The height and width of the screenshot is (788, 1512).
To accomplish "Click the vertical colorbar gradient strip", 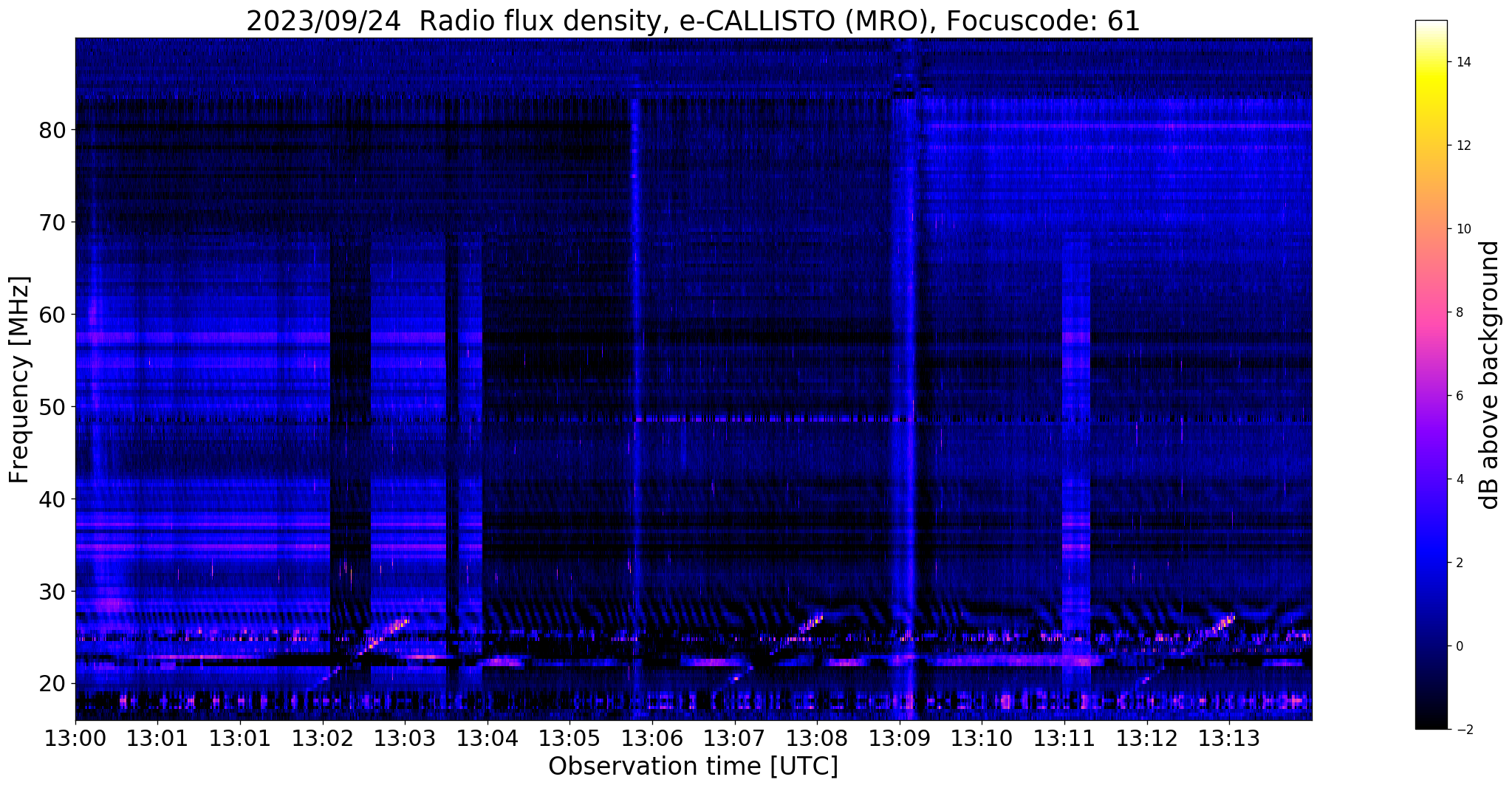I will coord(1431,375).
